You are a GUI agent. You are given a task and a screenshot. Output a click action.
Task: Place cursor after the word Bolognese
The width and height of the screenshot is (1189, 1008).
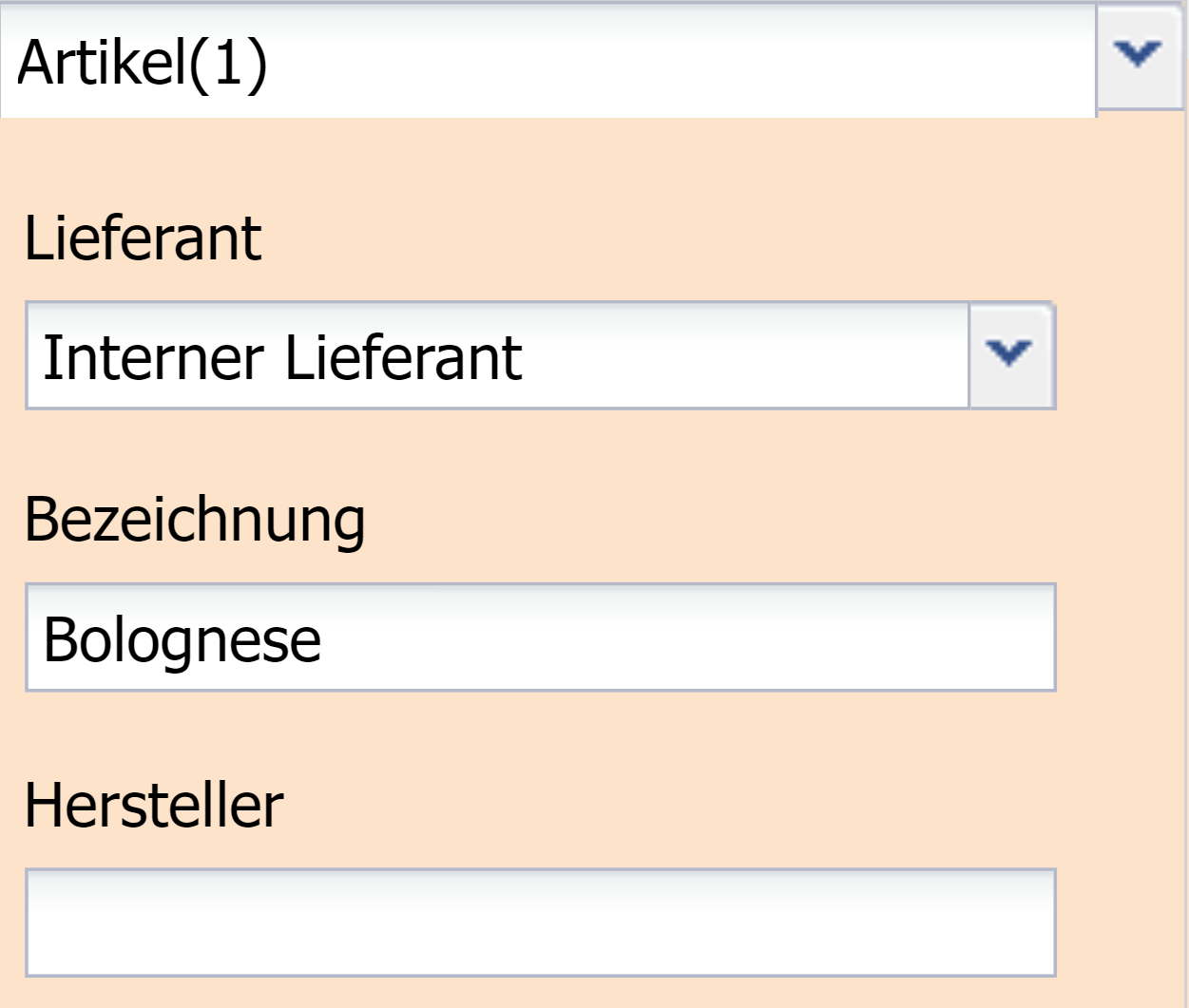tap(325, 639)
